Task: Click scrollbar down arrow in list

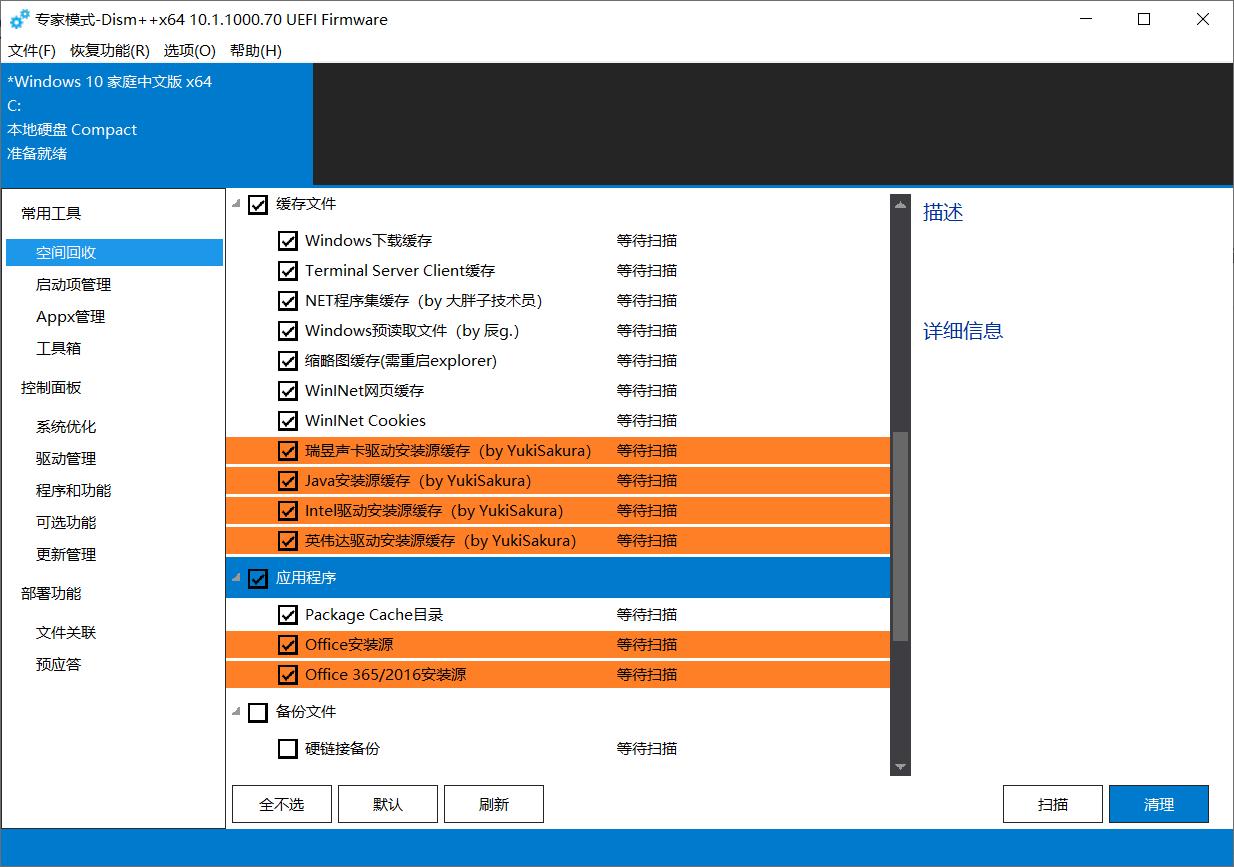Action: (x=900, y=767)
